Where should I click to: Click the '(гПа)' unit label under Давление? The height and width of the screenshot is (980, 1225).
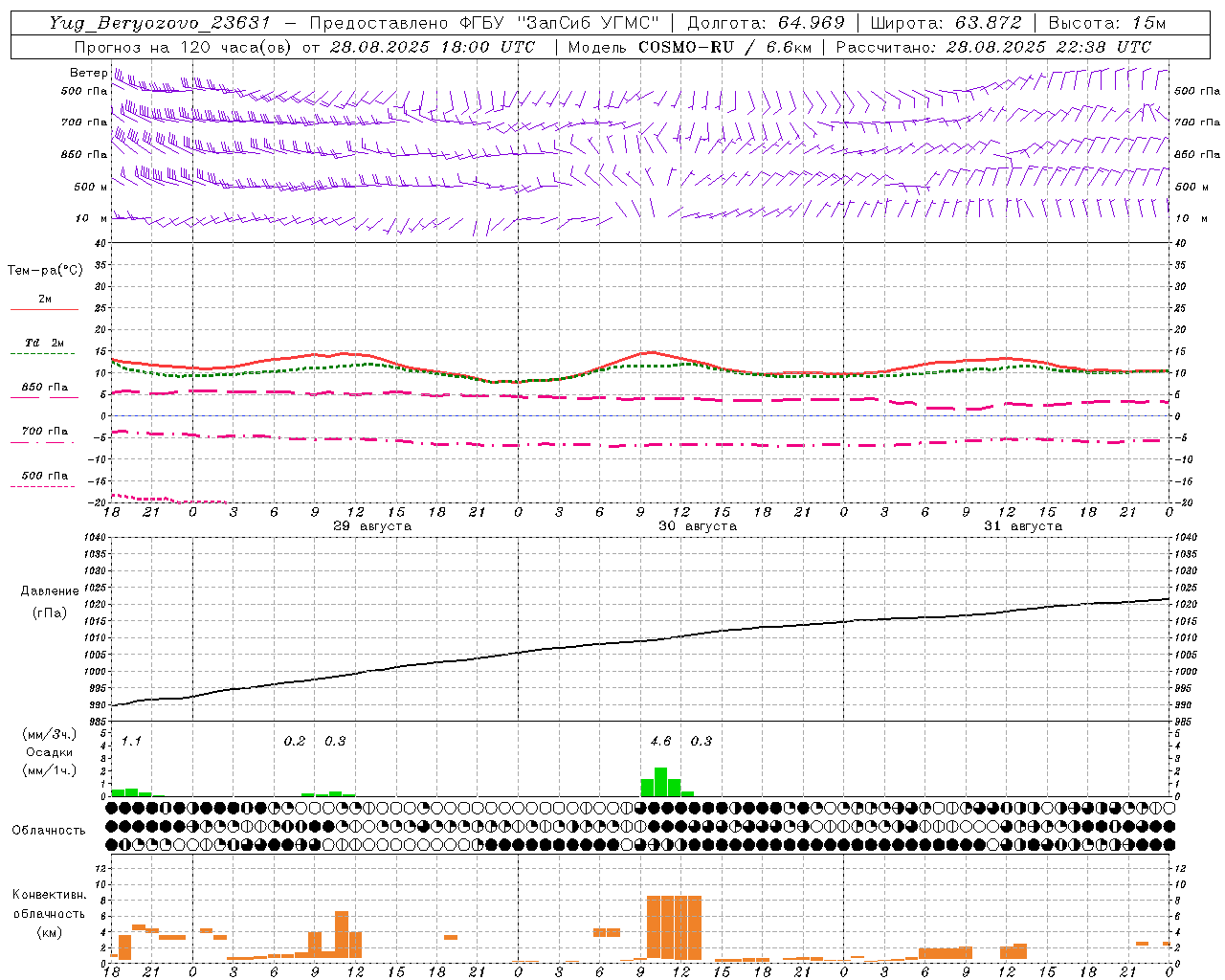point(50,613)
